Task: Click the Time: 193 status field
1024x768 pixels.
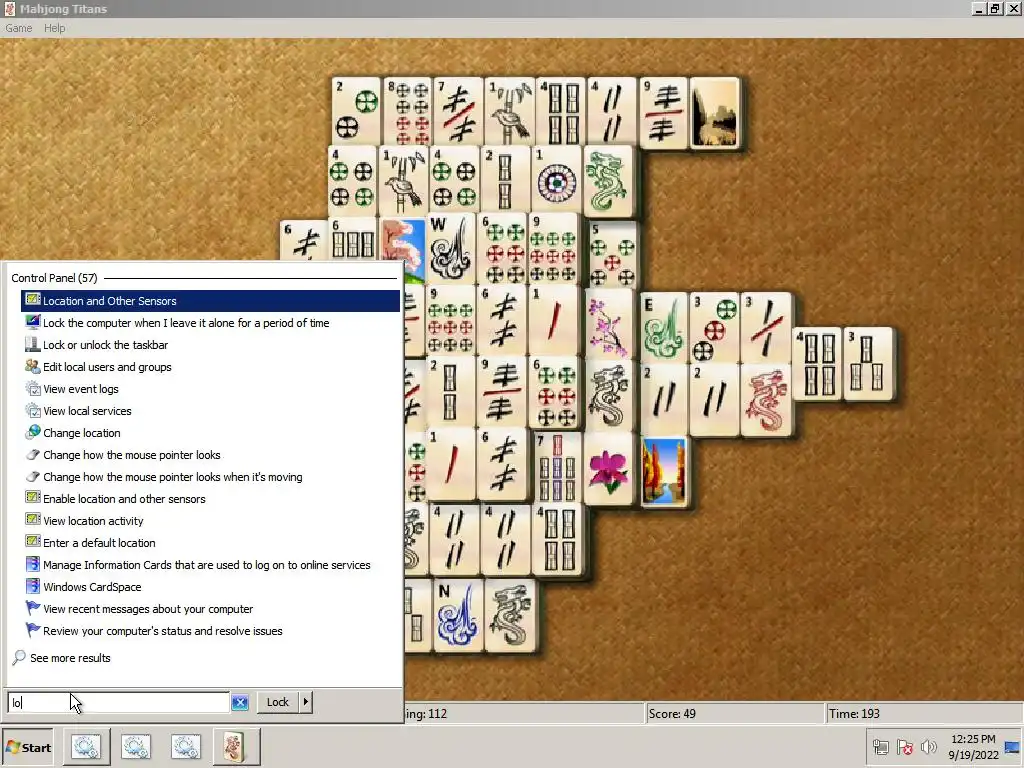Action: click(923, 714)
